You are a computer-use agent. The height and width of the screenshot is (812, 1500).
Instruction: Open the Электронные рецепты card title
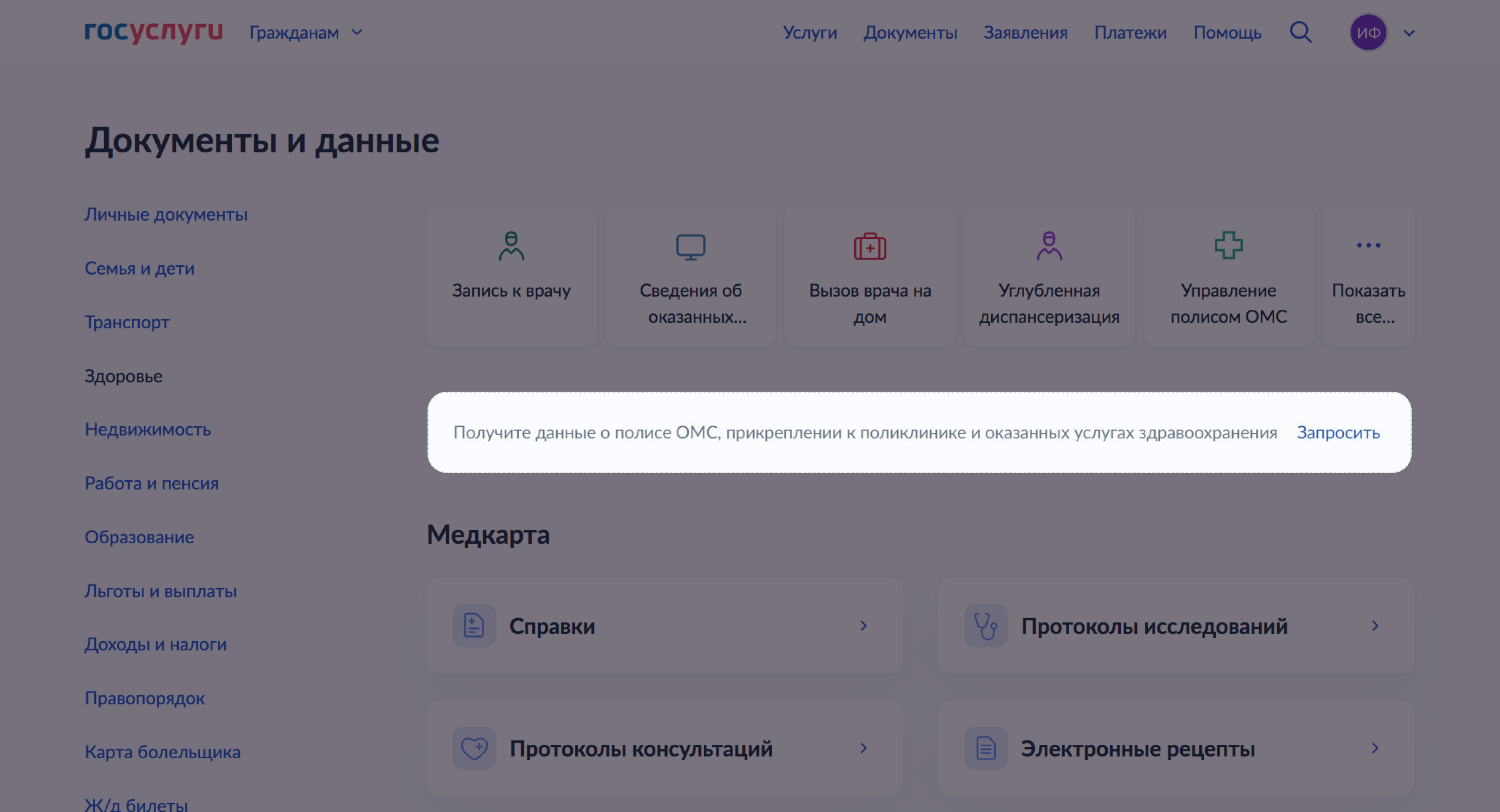pos(1138,749)
